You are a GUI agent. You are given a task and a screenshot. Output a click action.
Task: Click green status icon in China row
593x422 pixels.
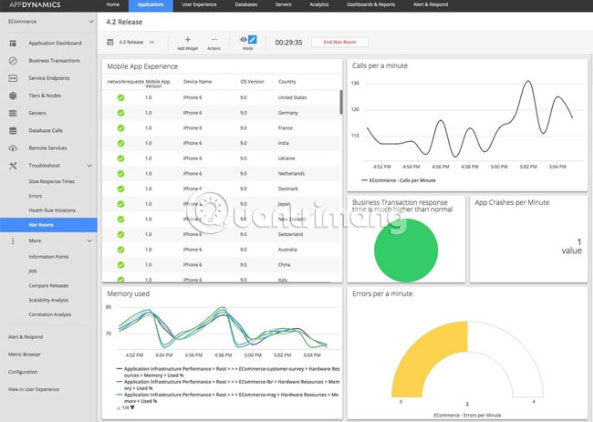coord(121,265)
